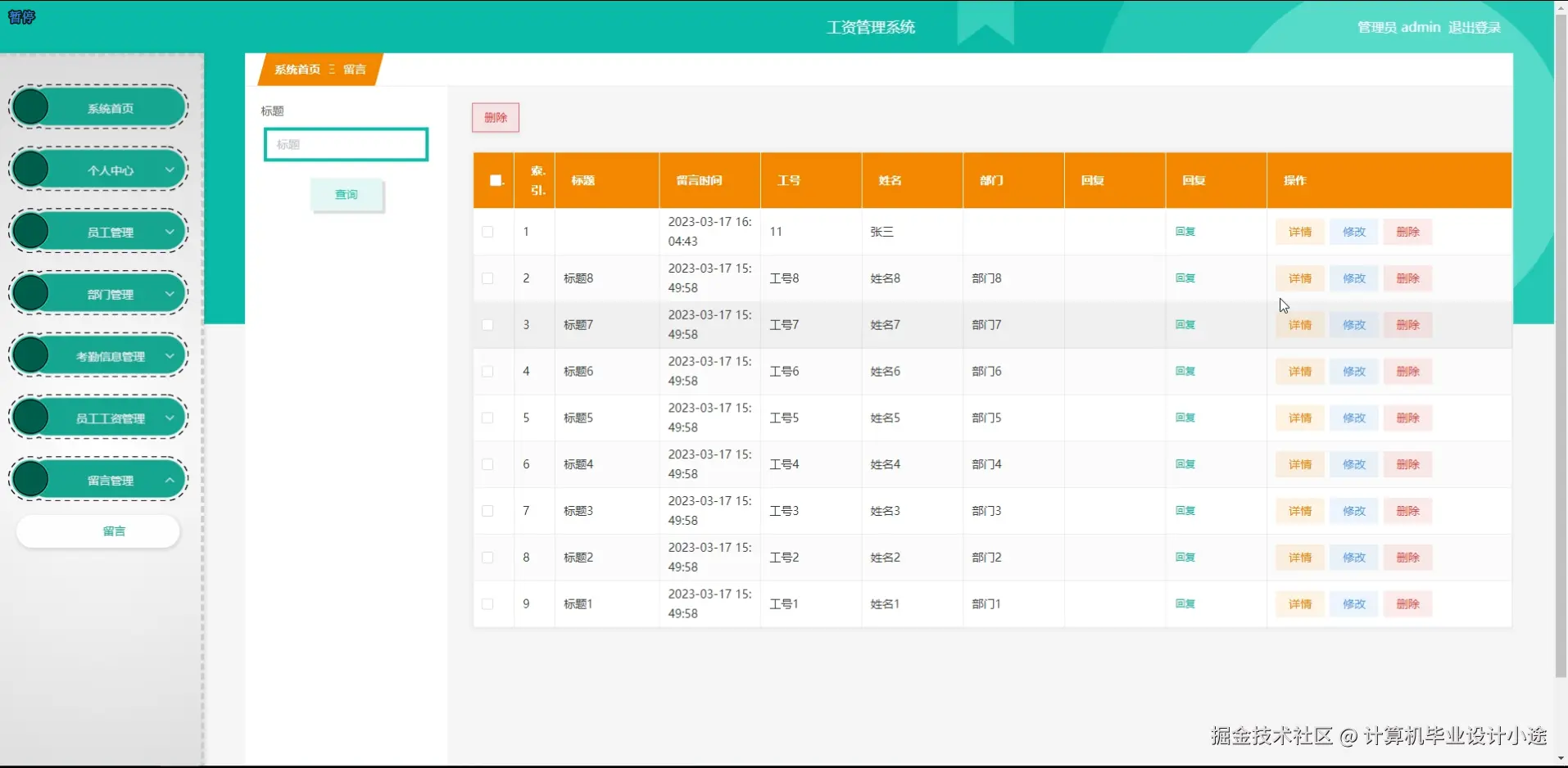Image resolution: width=1568 pixels, height=768 pixels.
Task: Focus the 标题 search input field
Action: pos(346,145)
